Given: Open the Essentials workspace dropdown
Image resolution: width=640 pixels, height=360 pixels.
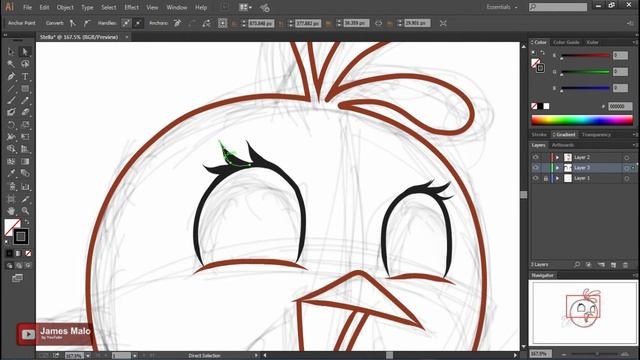Looking at the screenshot, I should click(x=502, y=7).
